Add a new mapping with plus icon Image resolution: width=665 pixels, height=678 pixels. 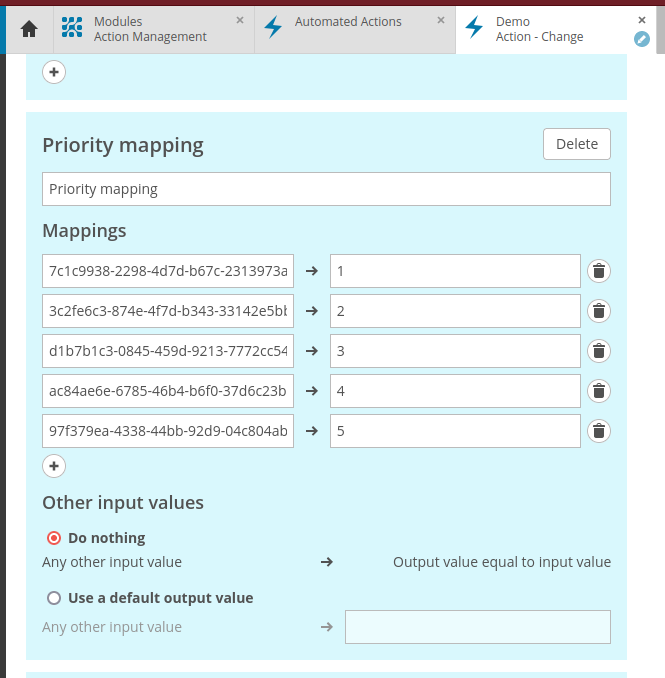(54, 466)
